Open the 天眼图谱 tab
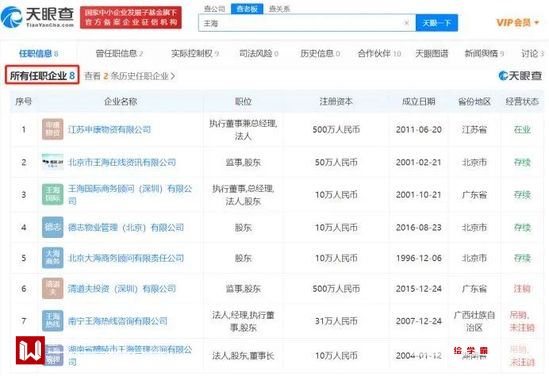This screenshot has width=549, height=376. [x=432, y=54]
